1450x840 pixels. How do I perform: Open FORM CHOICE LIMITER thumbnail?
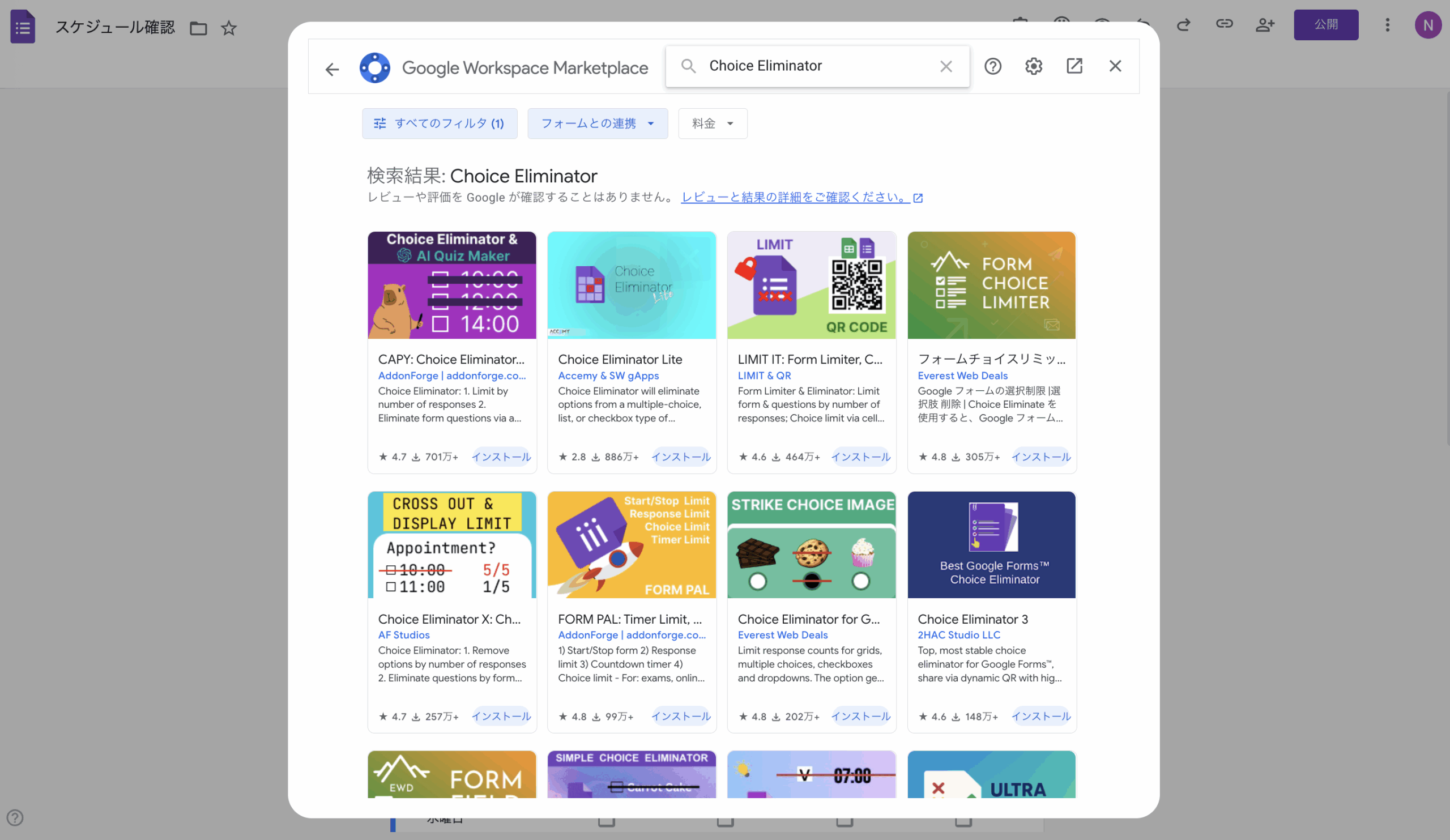tap(991, 285)
